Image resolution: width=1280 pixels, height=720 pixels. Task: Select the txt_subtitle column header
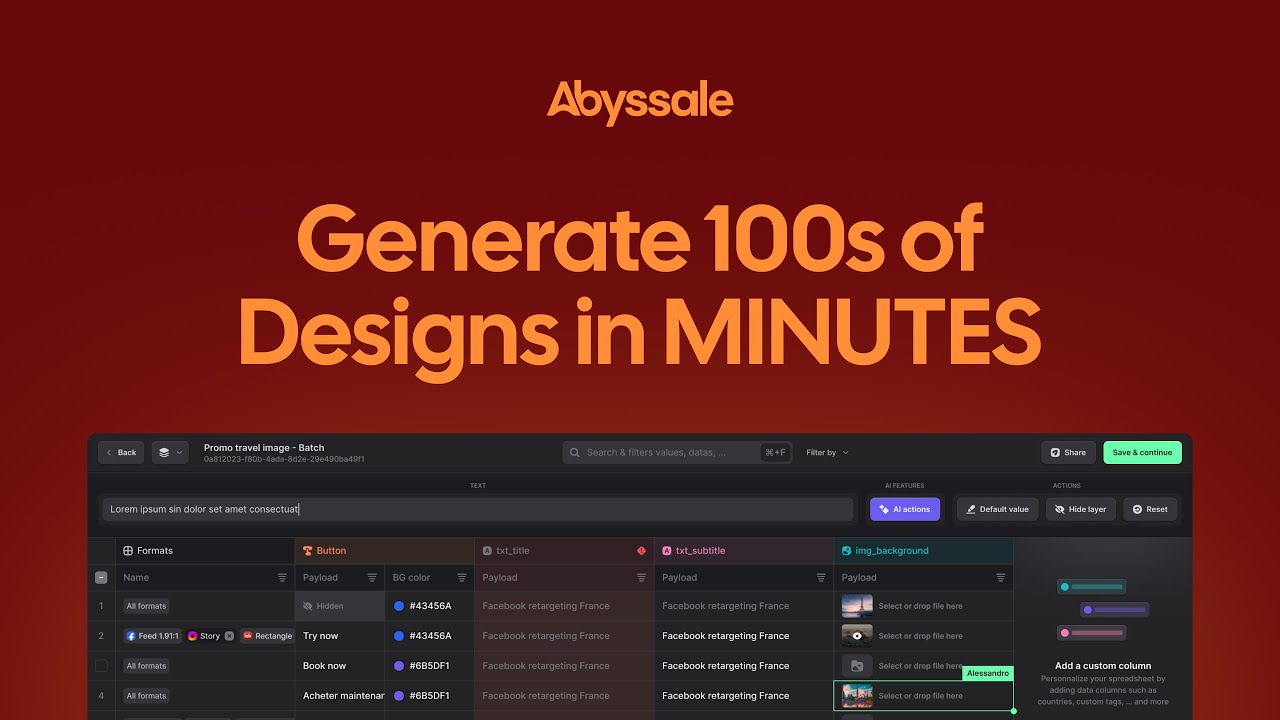tap(744, 551)
